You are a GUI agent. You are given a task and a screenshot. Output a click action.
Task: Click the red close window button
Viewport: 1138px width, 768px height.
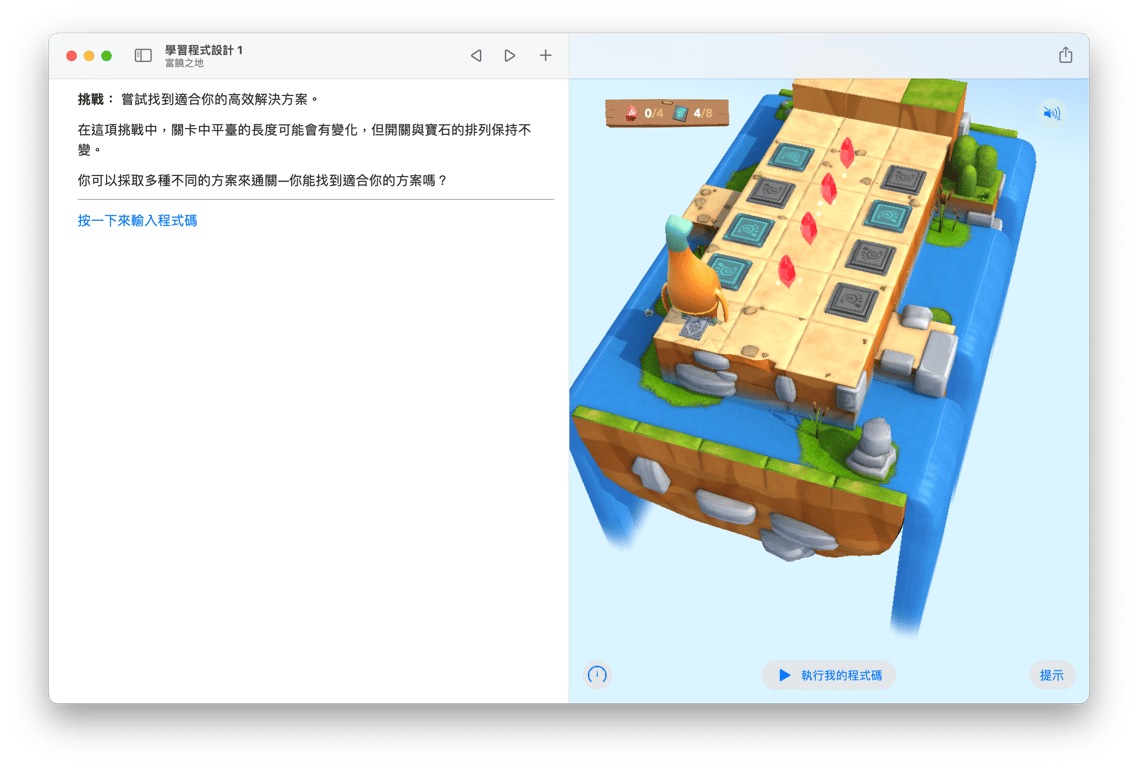pyautogui.click(x=71, y=56)
